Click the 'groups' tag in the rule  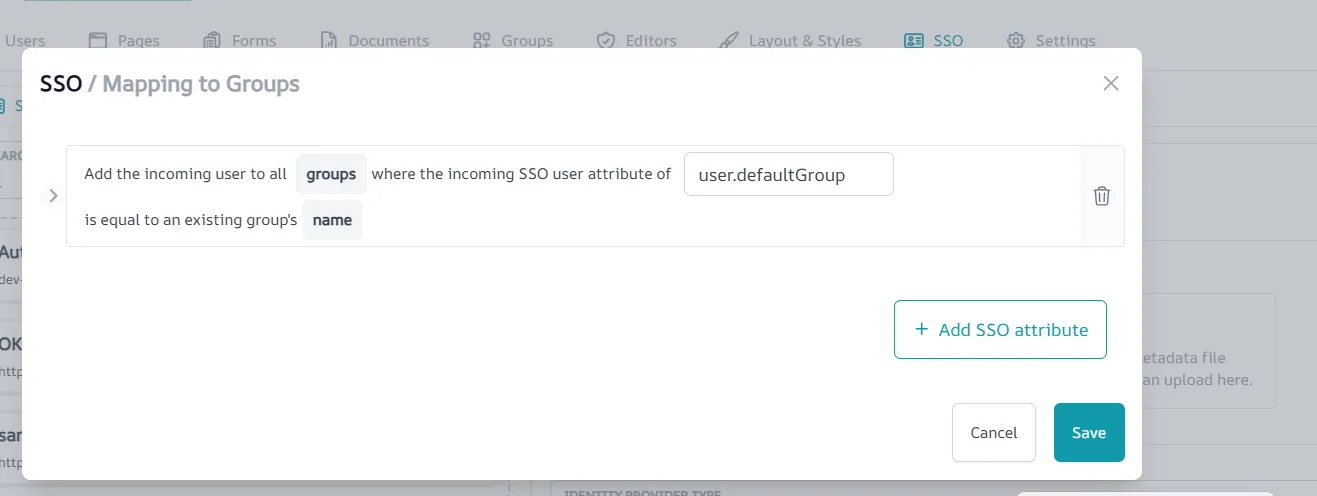[x=331, y=174]
